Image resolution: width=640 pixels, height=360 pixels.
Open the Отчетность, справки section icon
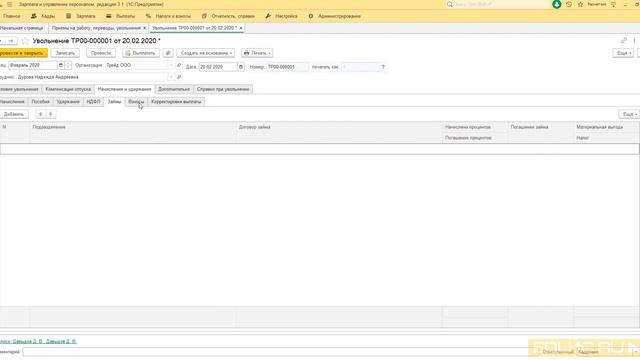204,16
